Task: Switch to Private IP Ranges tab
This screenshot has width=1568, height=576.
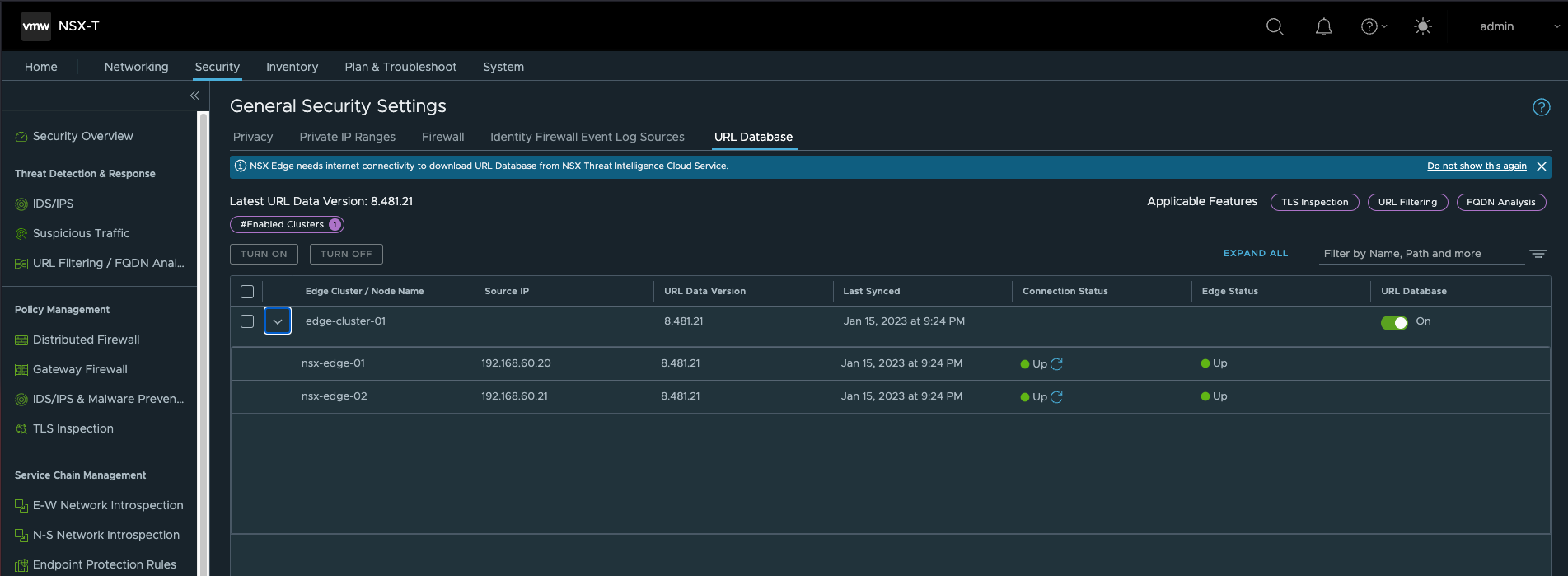Action: (x=347, y=137)
